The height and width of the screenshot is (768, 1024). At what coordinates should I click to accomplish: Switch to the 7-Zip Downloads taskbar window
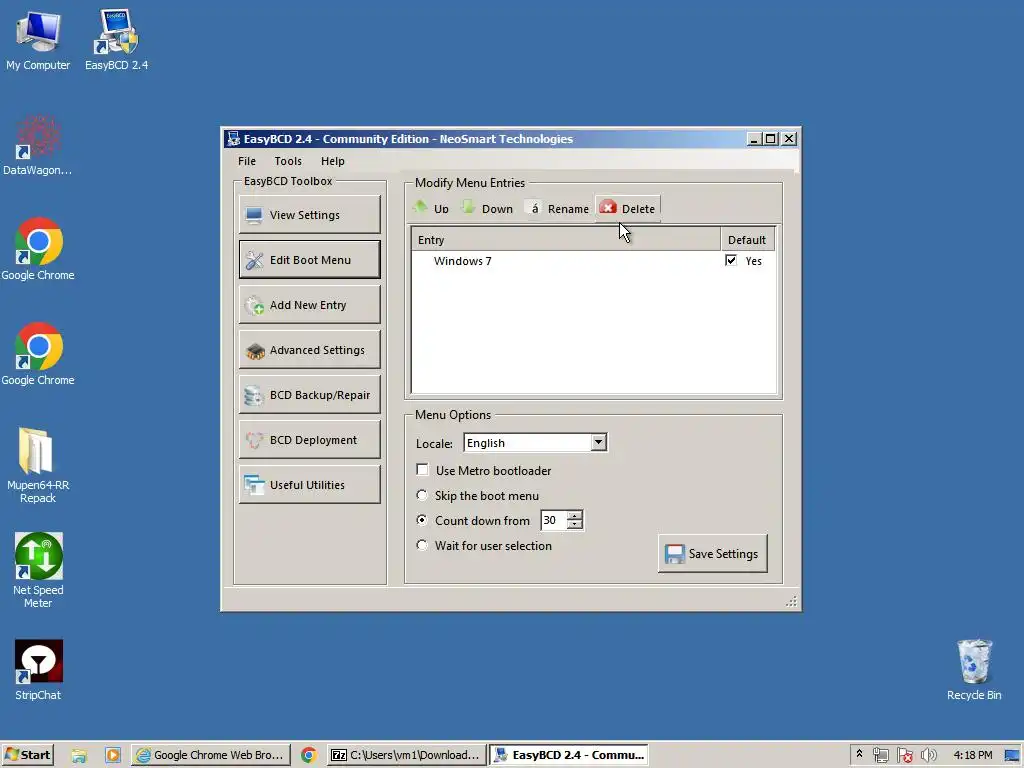(x=406, y=755)
